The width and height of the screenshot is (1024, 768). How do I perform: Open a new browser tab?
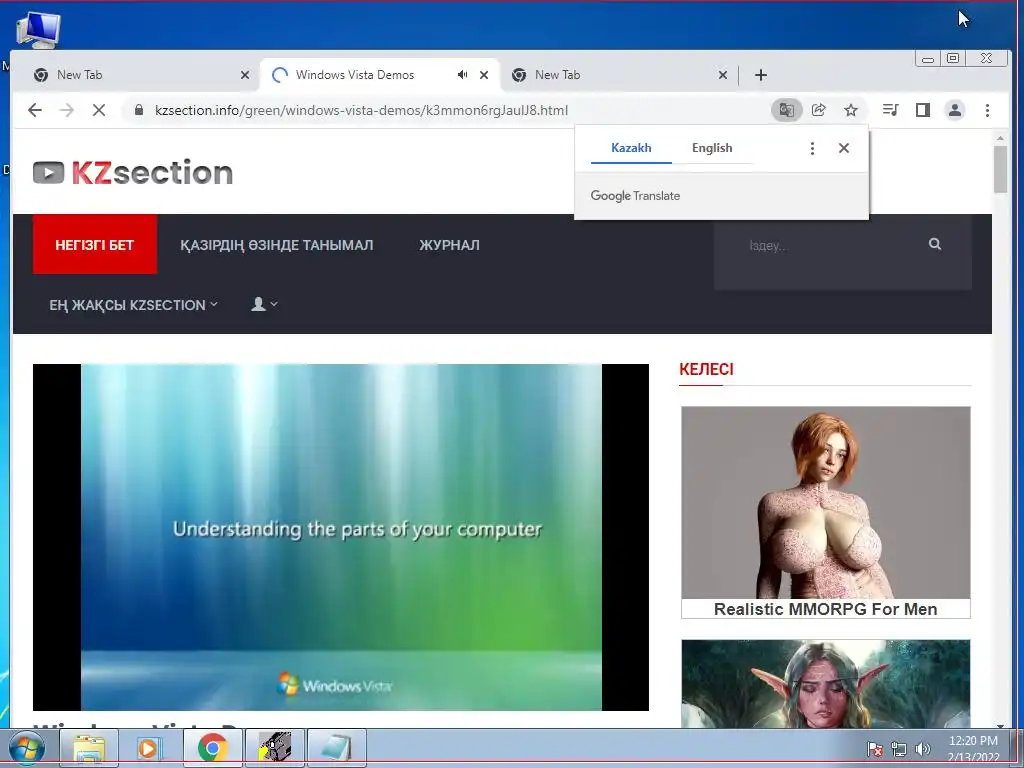(x=760, y=75)
